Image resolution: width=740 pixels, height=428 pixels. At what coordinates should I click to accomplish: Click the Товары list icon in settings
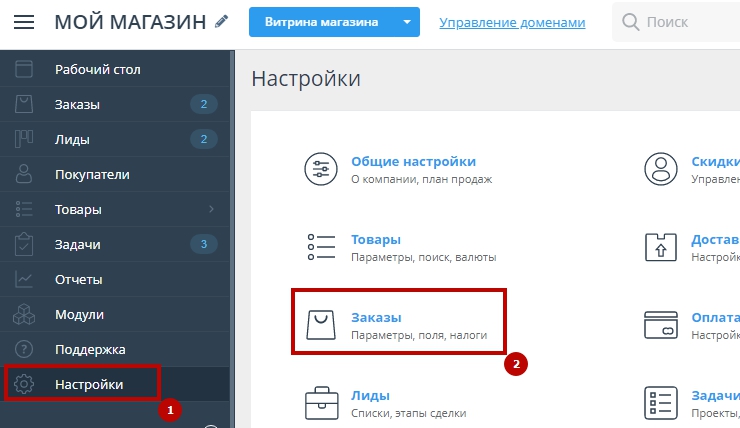click(321, 247)
